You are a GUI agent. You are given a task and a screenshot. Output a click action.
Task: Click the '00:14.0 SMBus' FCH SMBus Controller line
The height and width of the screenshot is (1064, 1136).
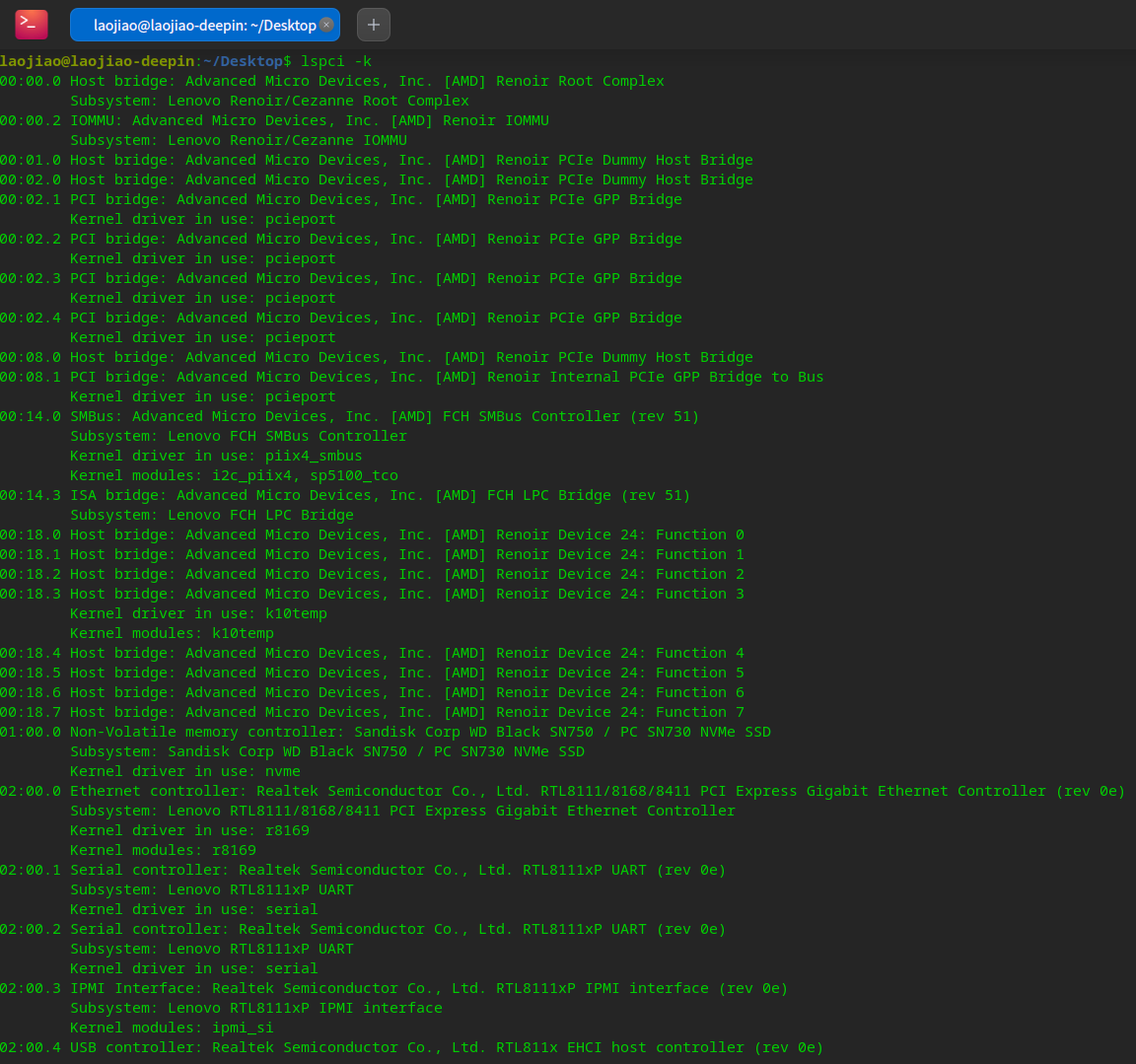[350, 416]
